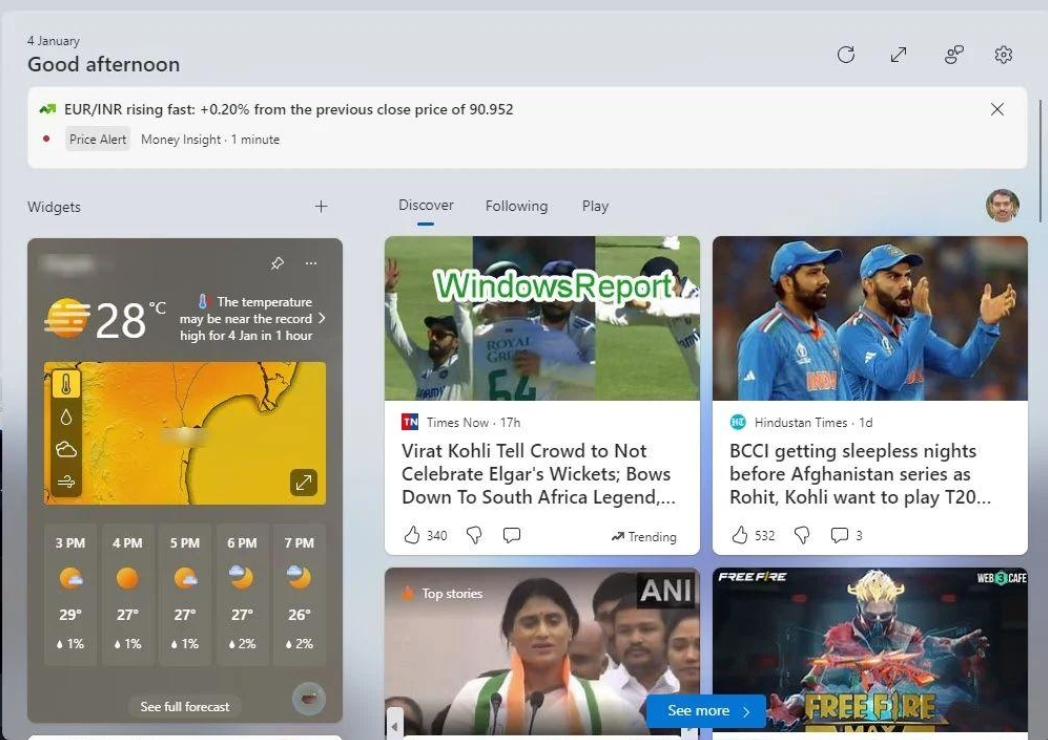The width and height of the screenshot is (1048, 740).
Task: Open comments on the Virat Kohli article
Action: coord(511,535)
